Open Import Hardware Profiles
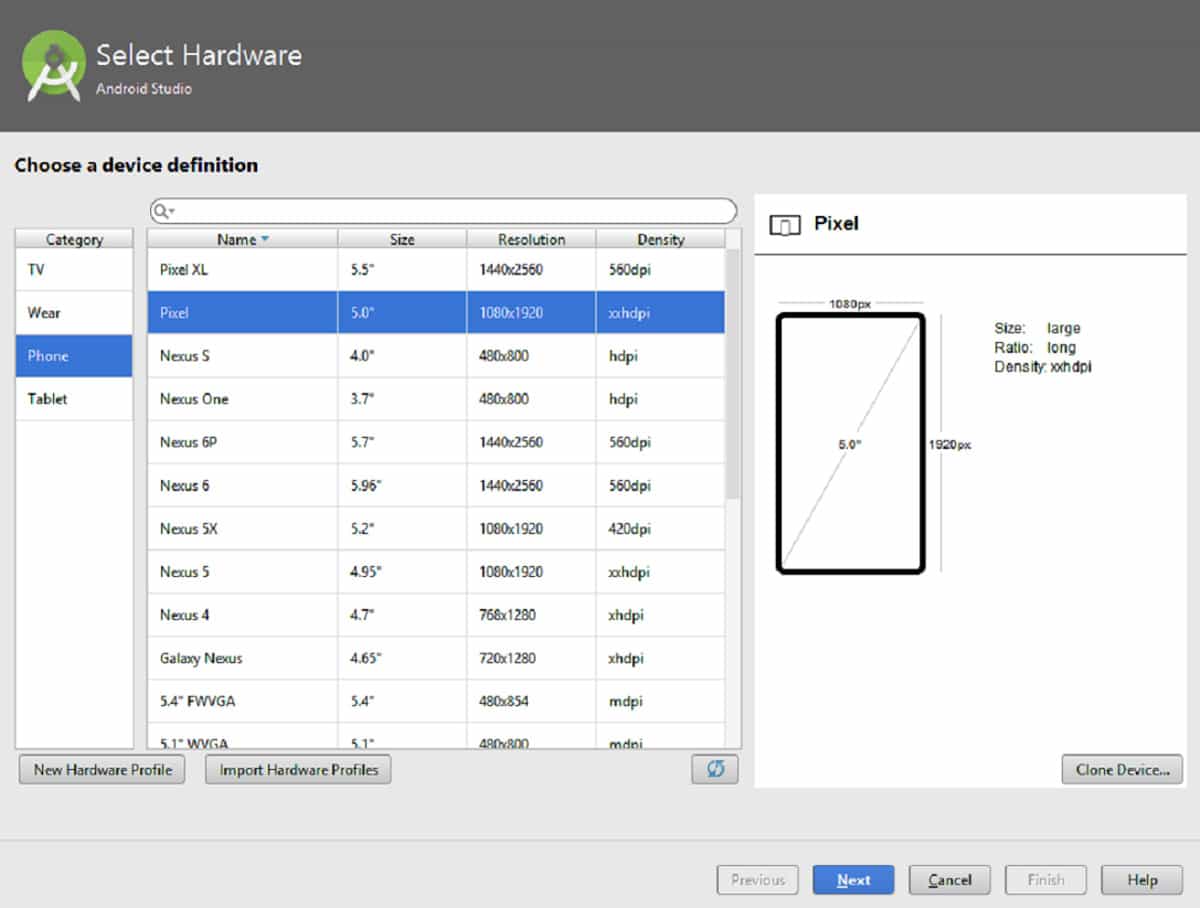The height and width of the screenshot is (908, 1200). (x=298, y=770)
